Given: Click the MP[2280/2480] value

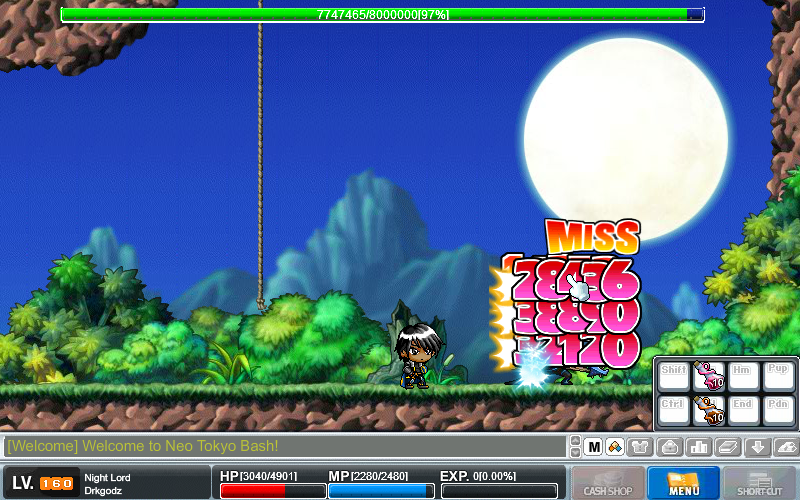Looking at the screenshot, I should pos(368,476).
